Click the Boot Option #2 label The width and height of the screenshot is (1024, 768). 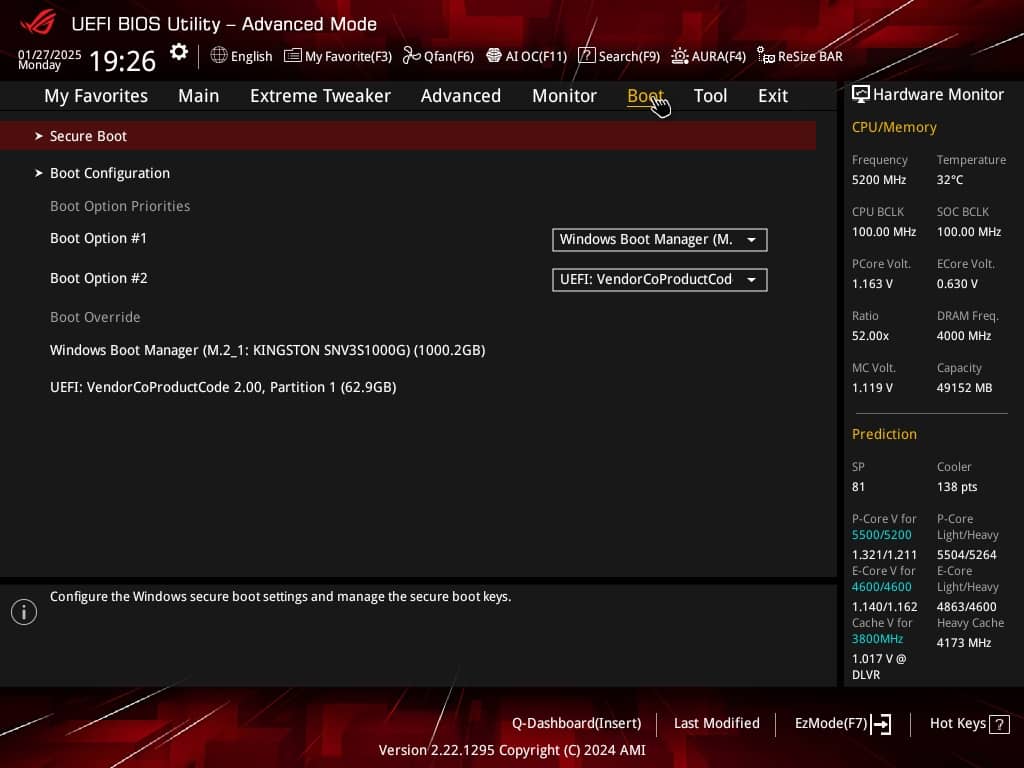coord(99,278)
